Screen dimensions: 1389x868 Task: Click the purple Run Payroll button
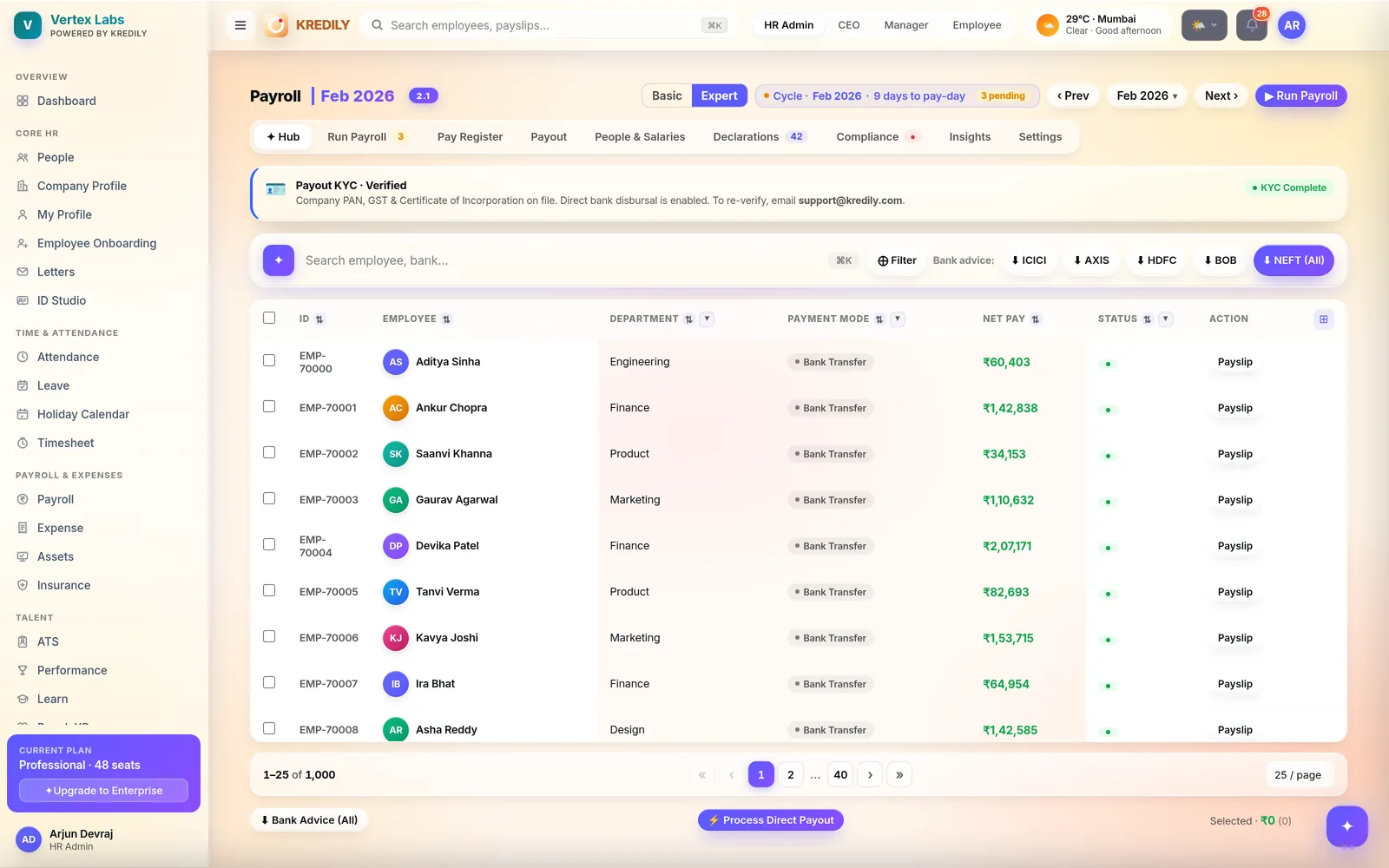[x=1300, y=95]
